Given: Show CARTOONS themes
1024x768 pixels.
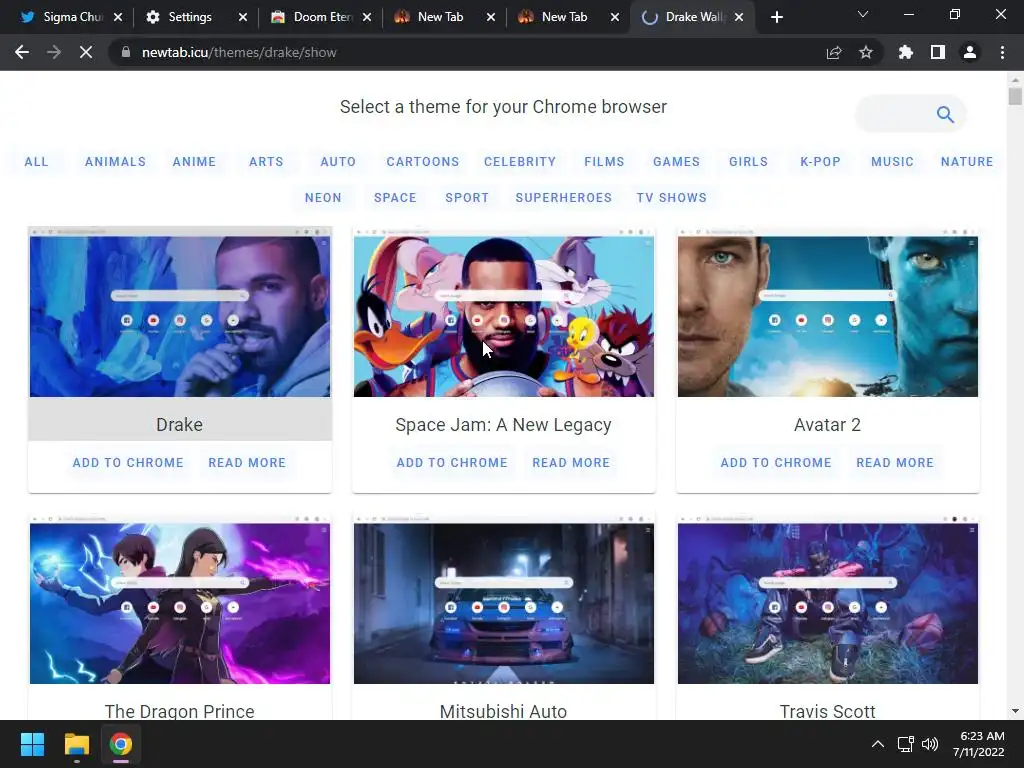Looking at the screenshot, I should [423, 161].
